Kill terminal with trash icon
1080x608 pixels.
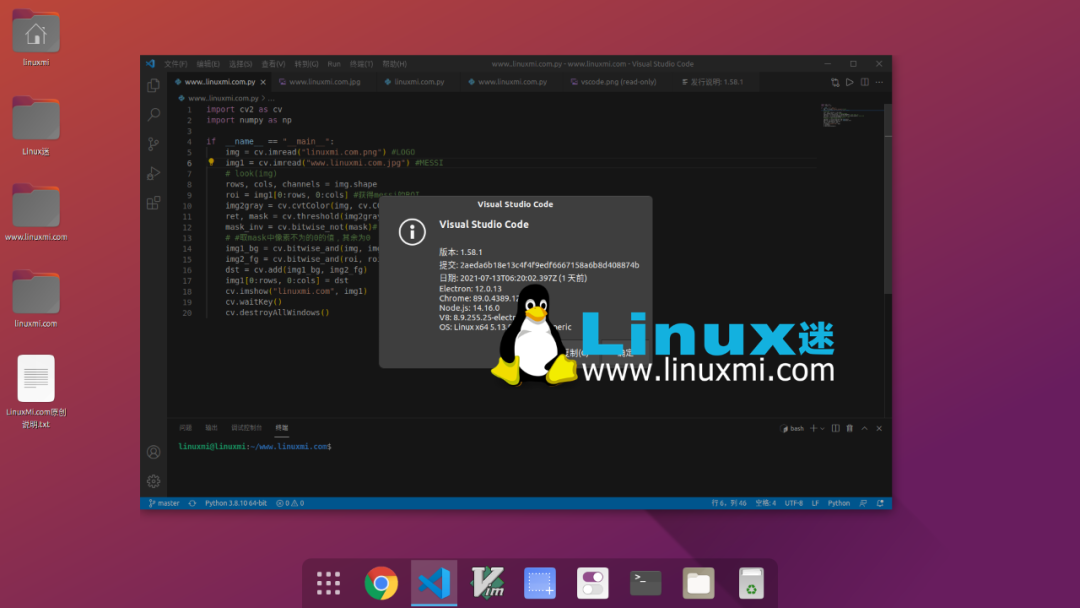click(x=850, y=428)
